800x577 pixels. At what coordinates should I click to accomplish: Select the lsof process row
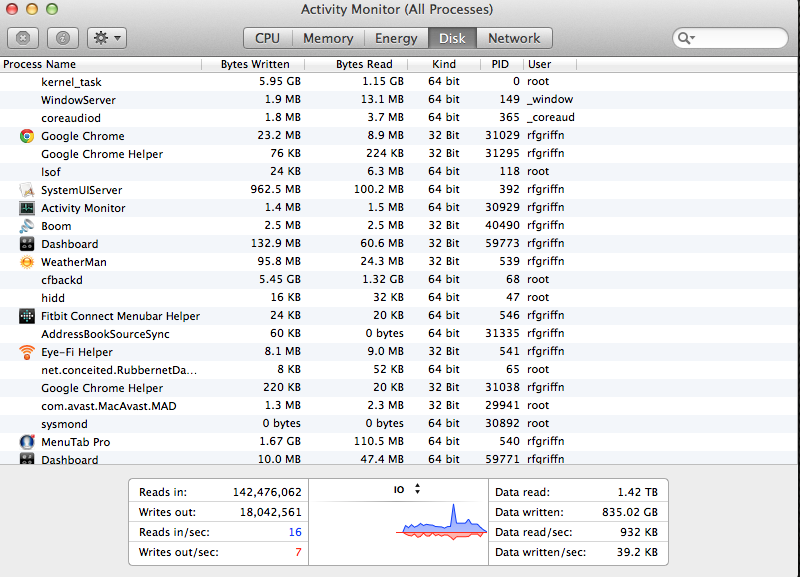(x=398, y=171)
